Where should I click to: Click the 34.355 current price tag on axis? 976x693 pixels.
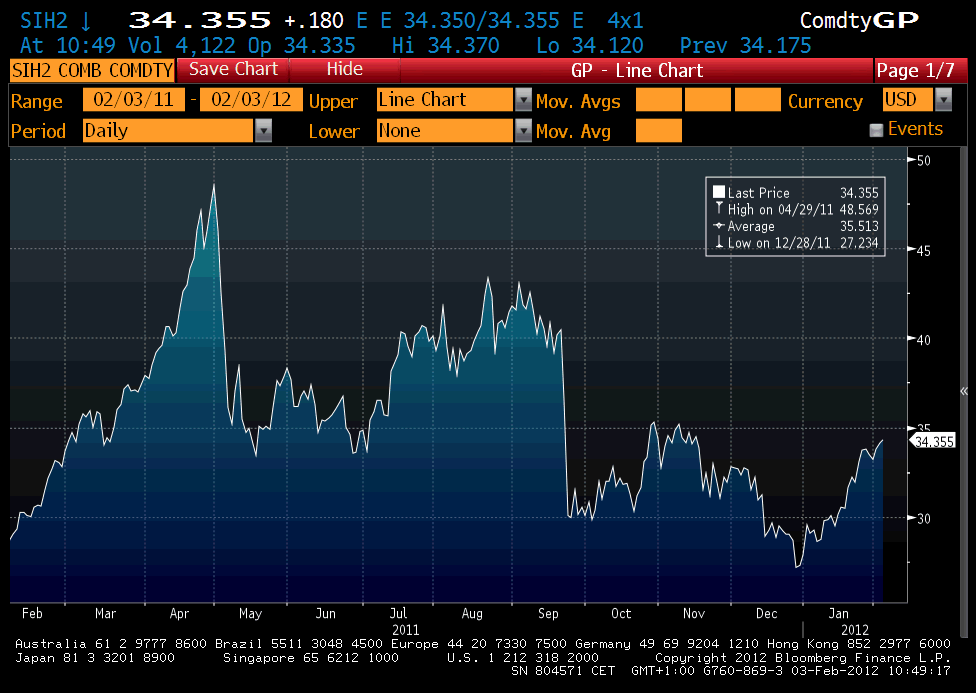(x=932, y=440)
